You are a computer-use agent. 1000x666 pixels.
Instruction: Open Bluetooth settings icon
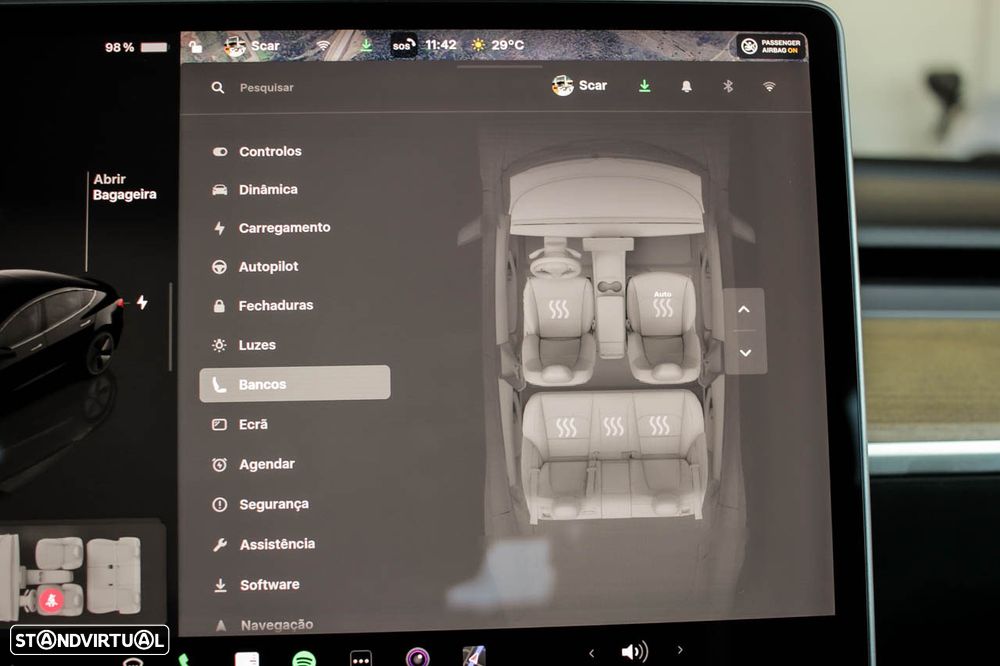coord(728,85)
